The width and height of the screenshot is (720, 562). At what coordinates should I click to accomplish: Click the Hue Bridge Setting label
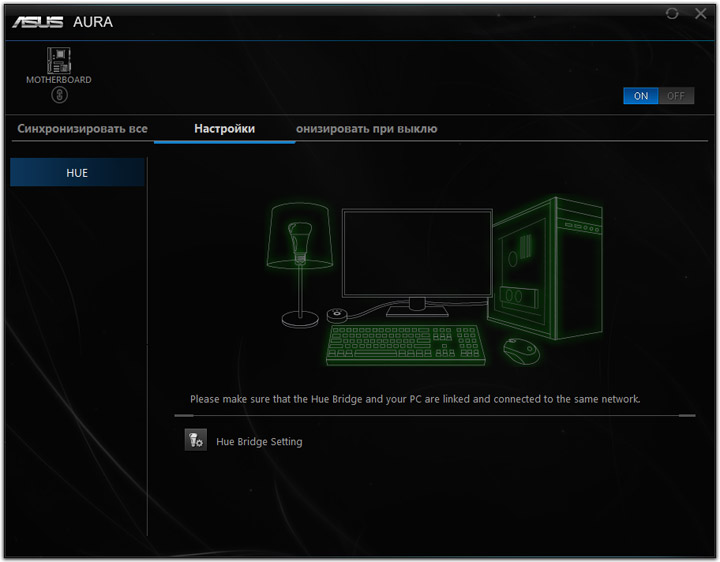click(x=259, y=442)
